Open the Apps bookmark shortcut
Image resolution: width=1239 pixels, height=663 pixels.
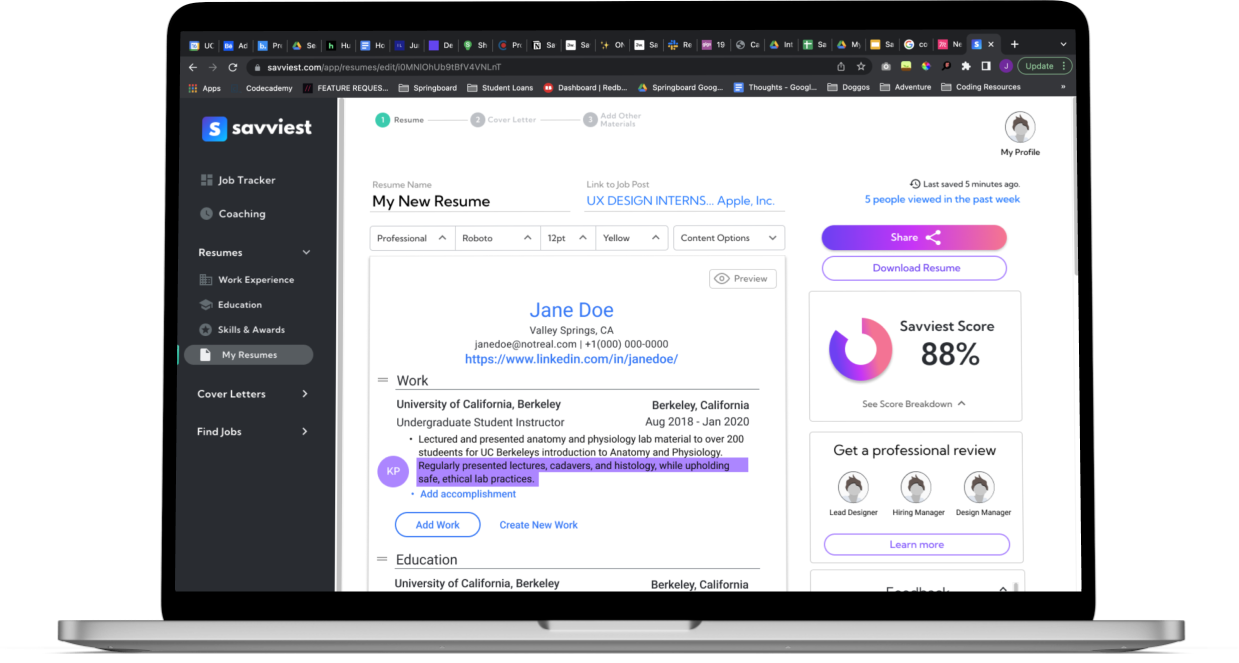tap(205, 88)
